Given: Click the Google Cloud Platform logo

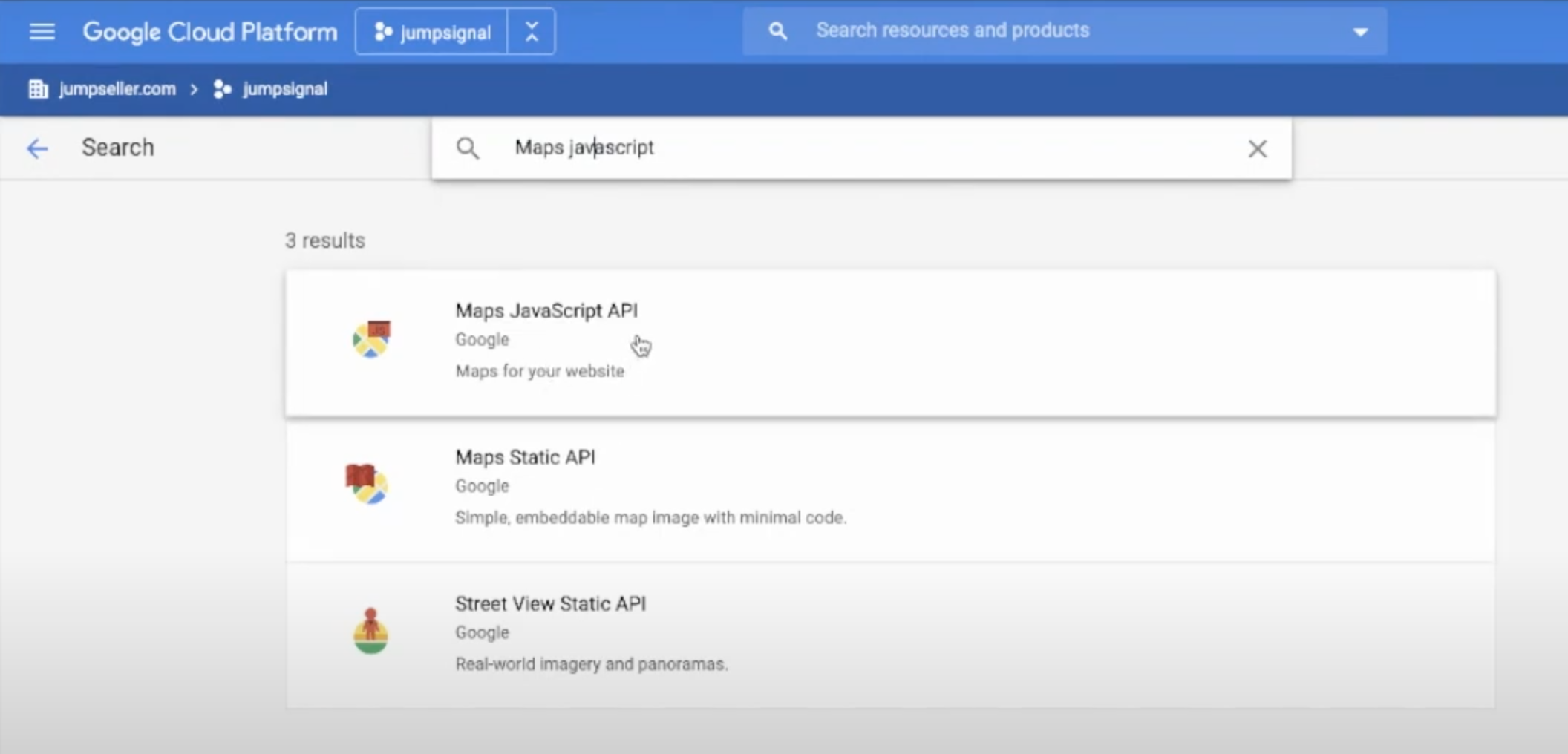Looking at the screenshot, I should click(x=209, y=32).
